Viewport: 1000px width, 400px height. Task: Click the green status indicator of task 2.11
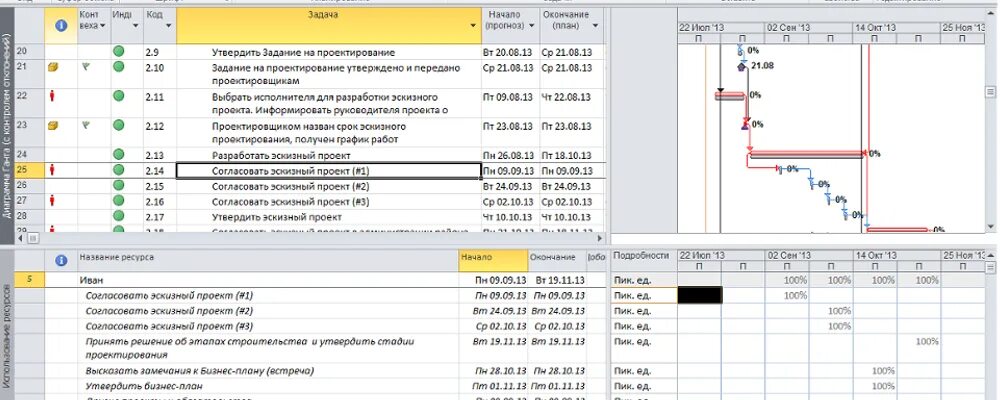(118, 96)
